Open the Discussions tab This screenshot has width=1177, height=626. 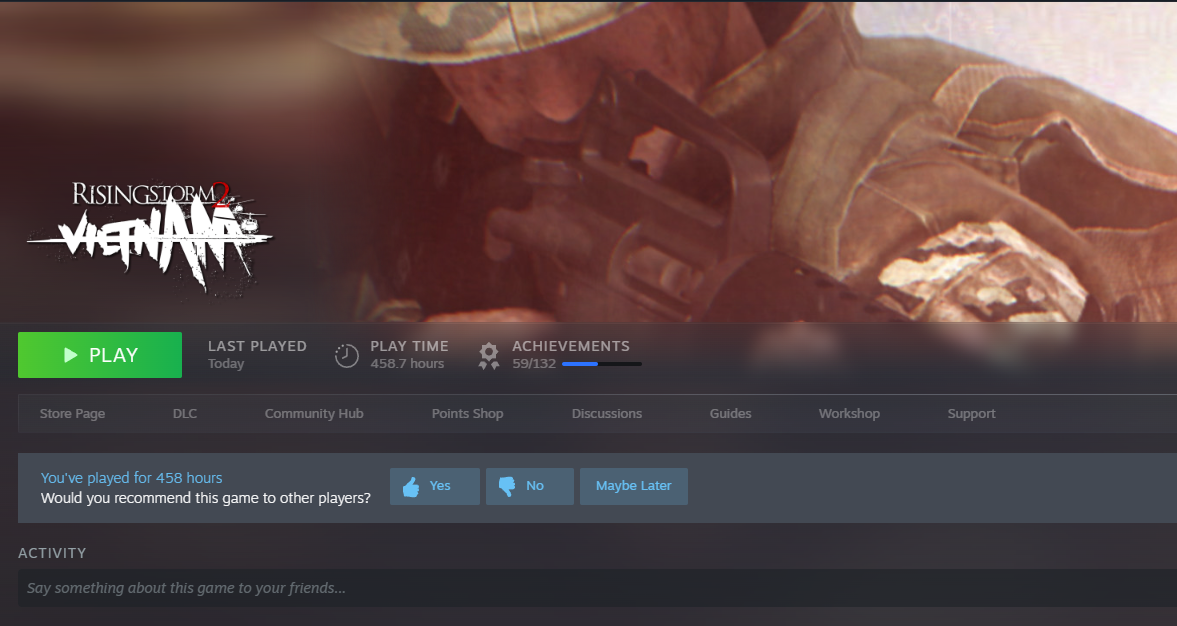coord(607,414)
